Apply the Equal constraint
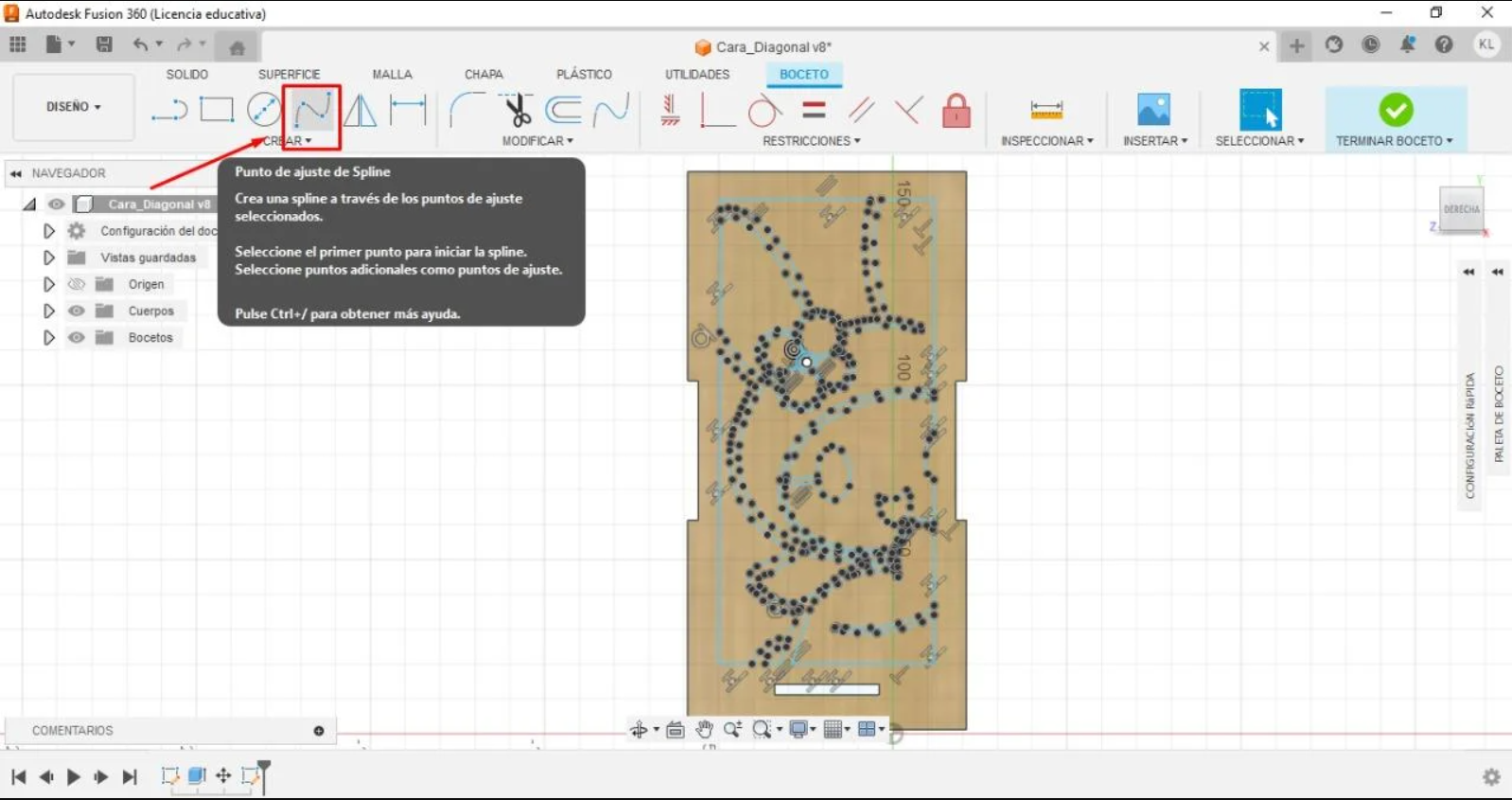Image resolution: width=1512 pixels, height=800 pixels. [814, 110]
